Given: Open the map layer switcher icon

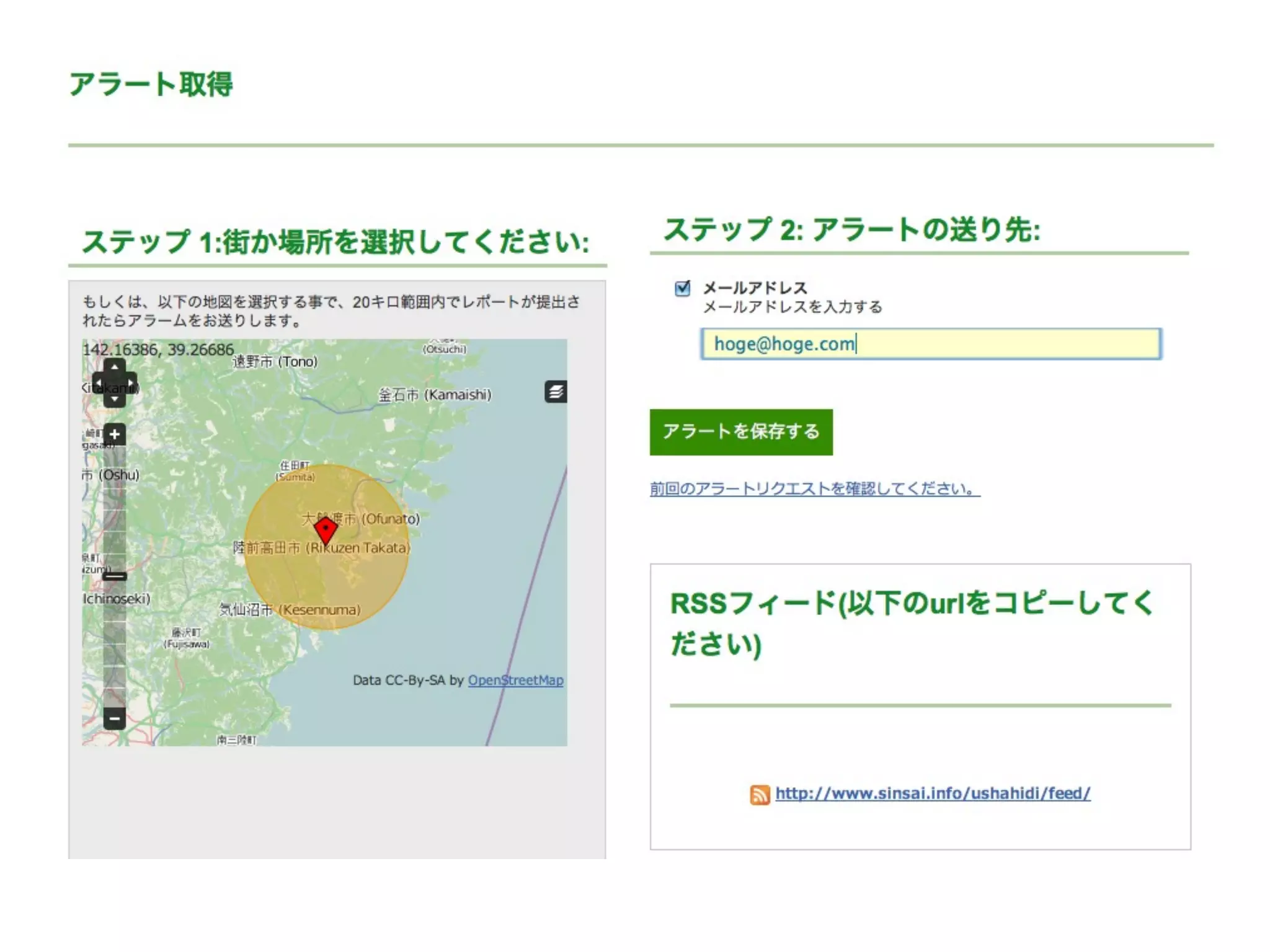Looking at the screenshot, I should (556, 392).
